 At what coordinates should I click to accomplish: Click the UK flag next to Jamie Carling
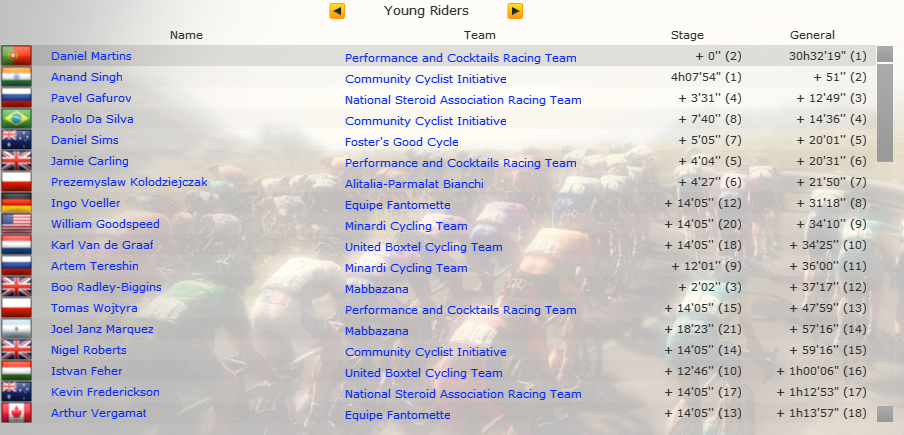[x=17, y=161]
